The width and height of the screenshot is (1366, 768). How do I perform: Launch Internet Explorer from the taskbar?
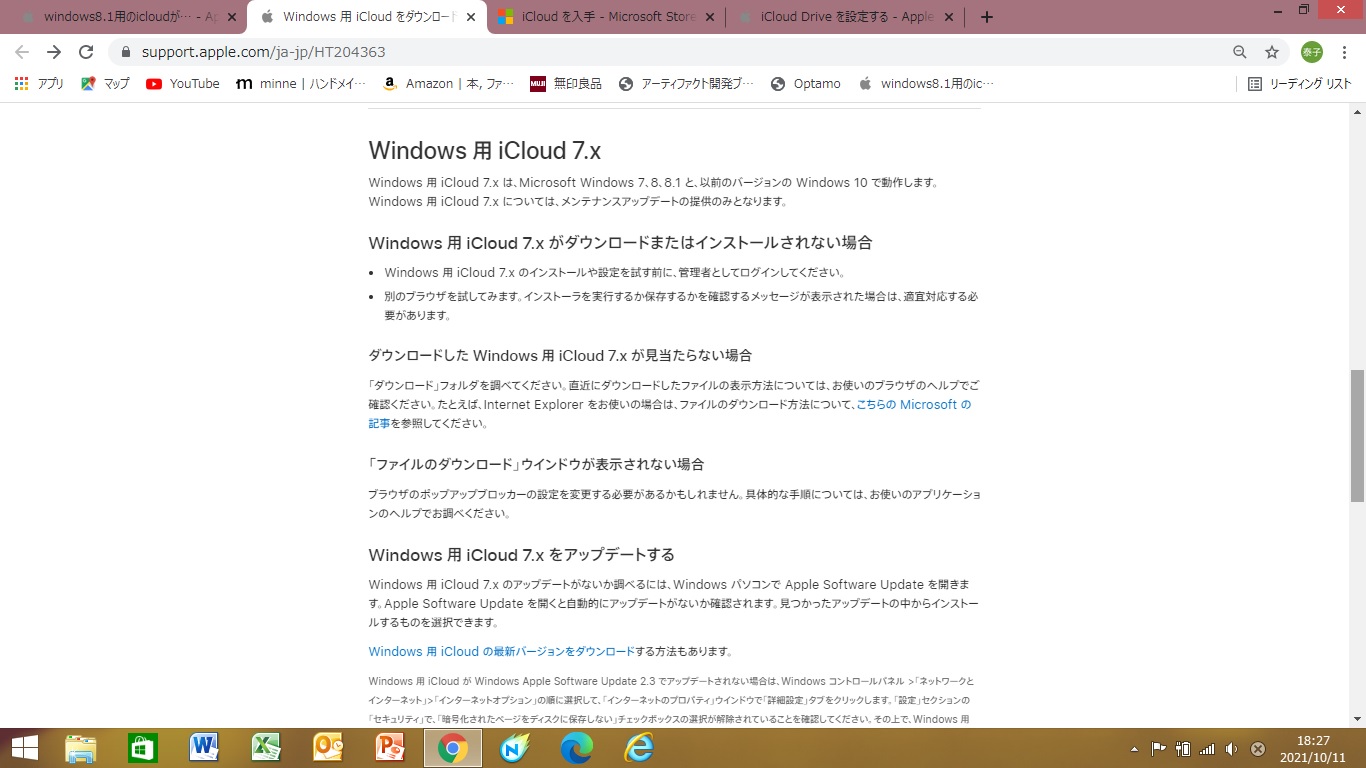639,748
